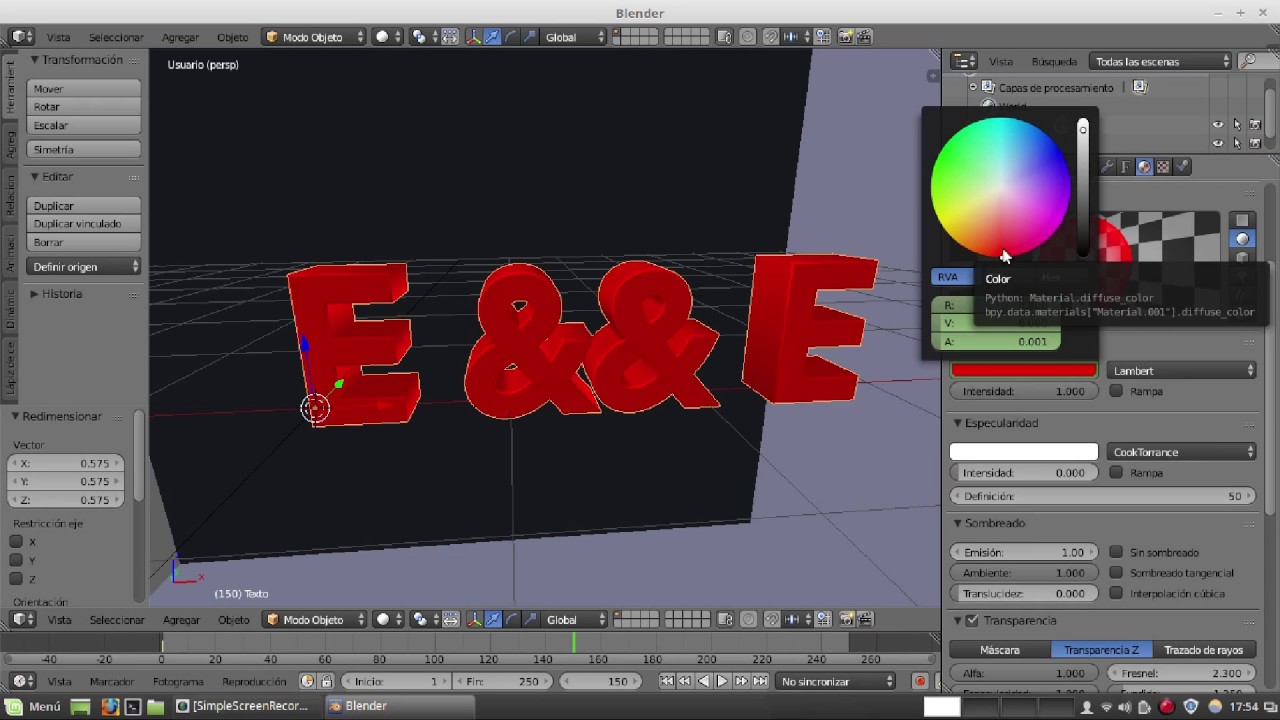Open the outliner editor type selector

pos(963,62)
